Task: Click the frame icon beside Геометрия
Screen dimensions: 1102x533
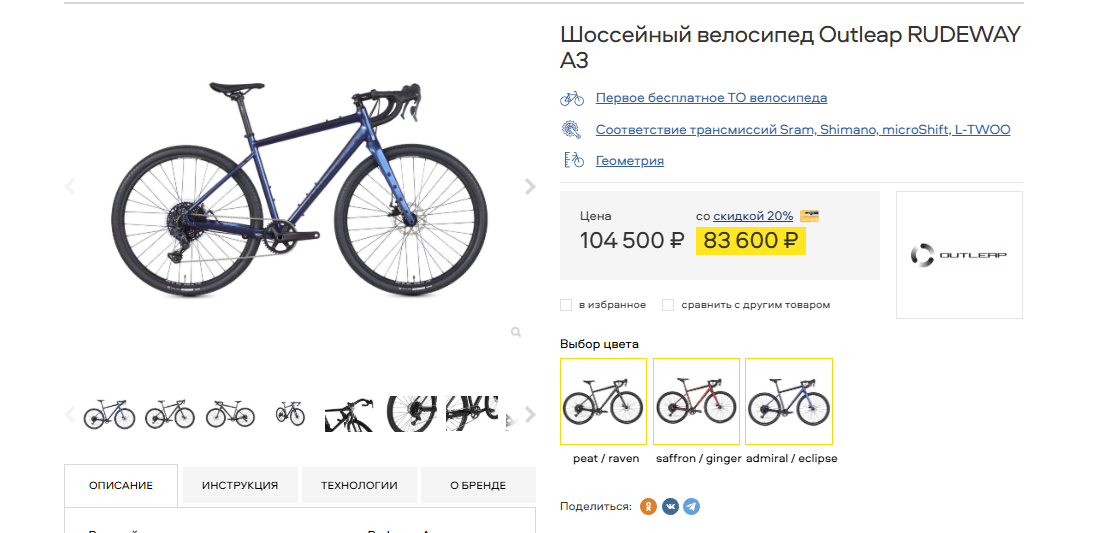Action: pos(573,160)
